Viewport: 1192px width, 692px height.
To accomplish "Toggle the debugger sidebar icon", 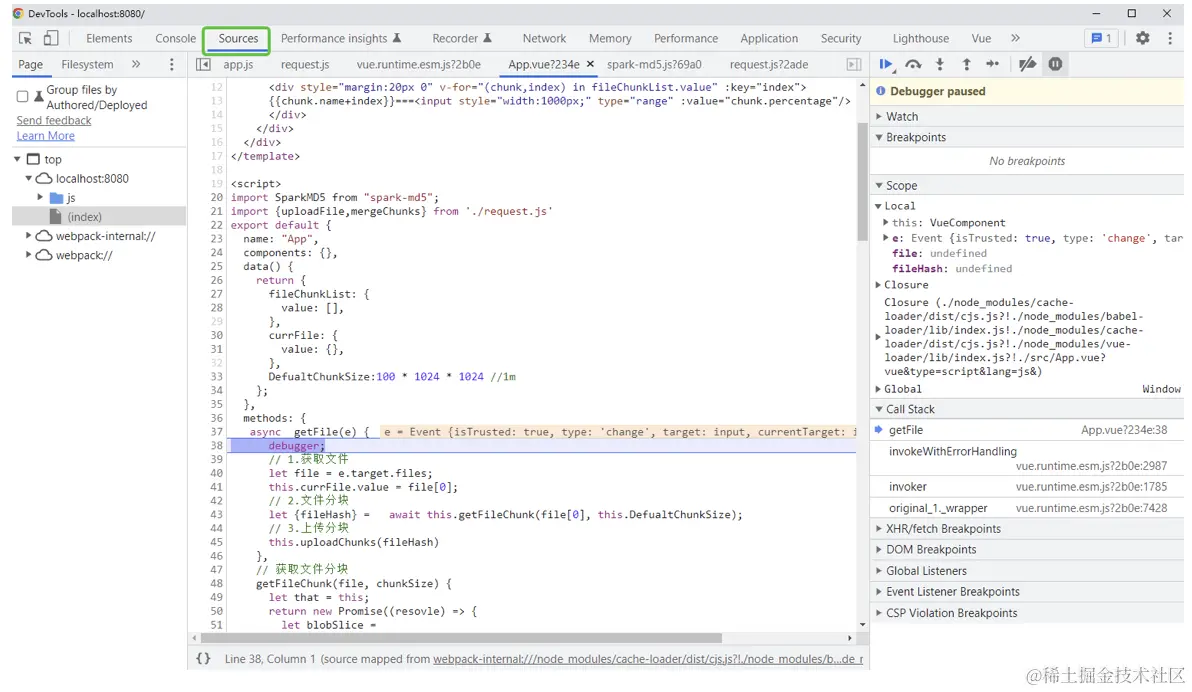I will coord(854,65).
